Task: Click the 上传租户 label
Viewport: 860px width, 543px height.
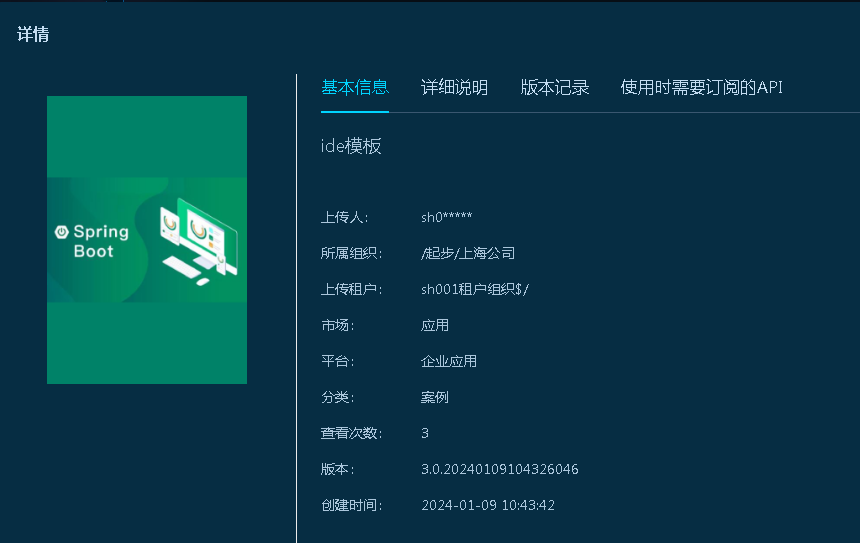Action: tap(352, 290)
